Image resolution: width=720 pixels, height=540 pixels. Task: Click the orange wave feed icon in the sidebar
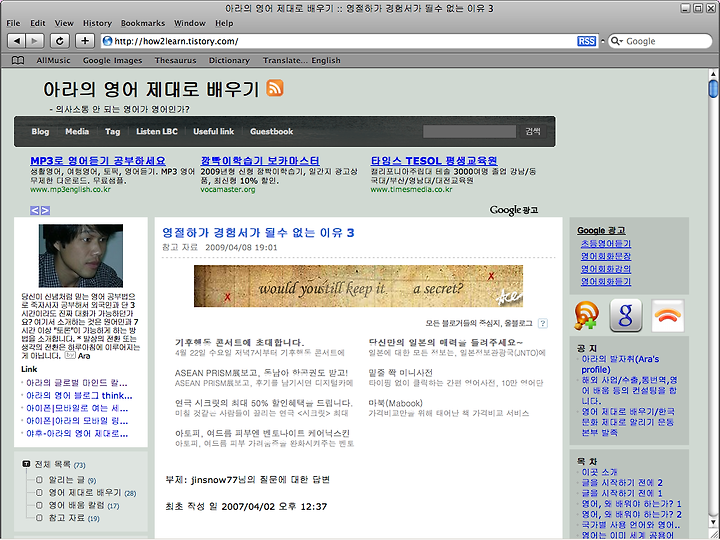point(668,315)
